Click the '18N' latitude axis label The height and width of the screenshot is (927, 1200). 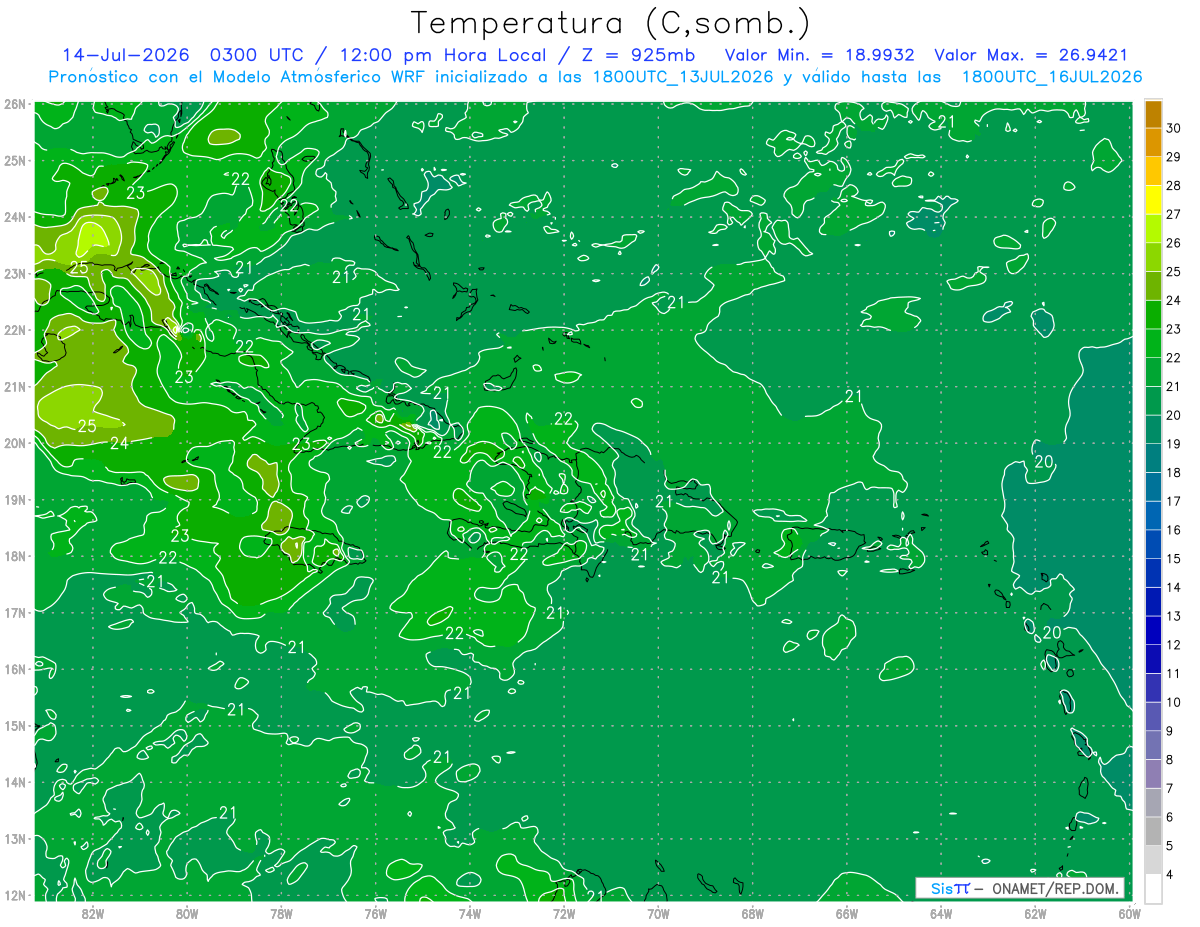(14, 556)
